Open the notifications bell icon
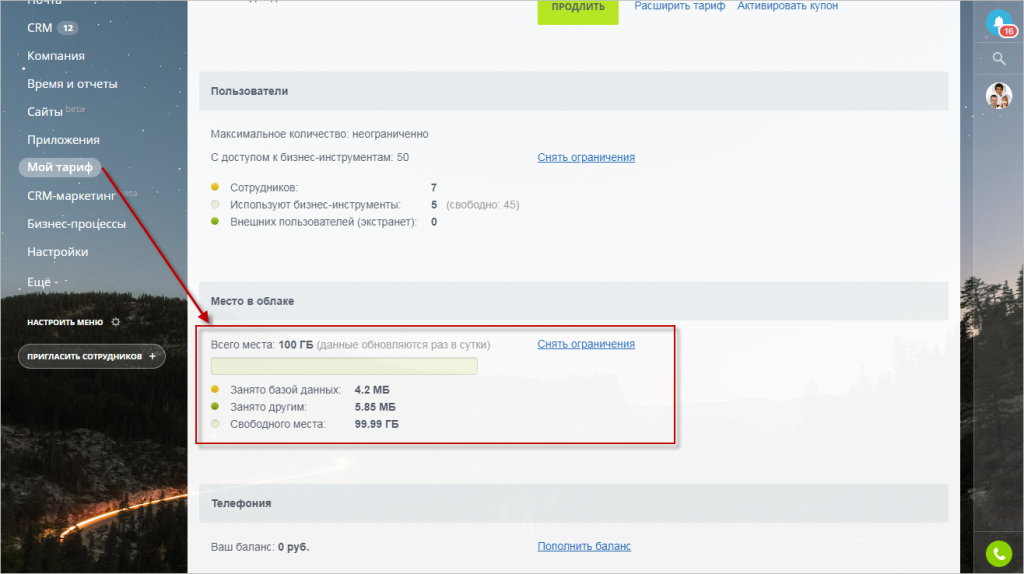 tap(998, 23)
